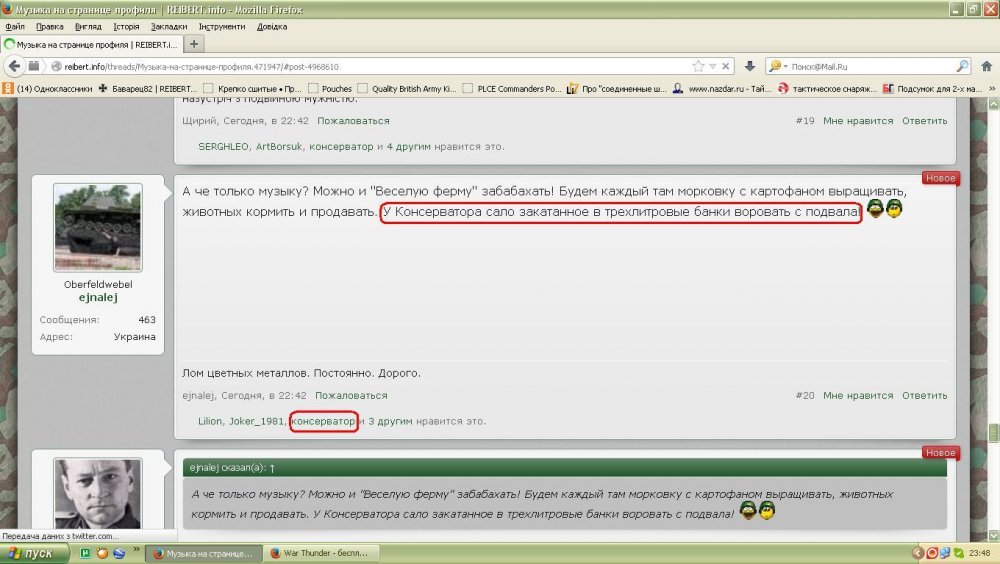Click the magnifier icon in the Mail.Ru search box
The image size is (1000, 564).
tap(961, 66)
